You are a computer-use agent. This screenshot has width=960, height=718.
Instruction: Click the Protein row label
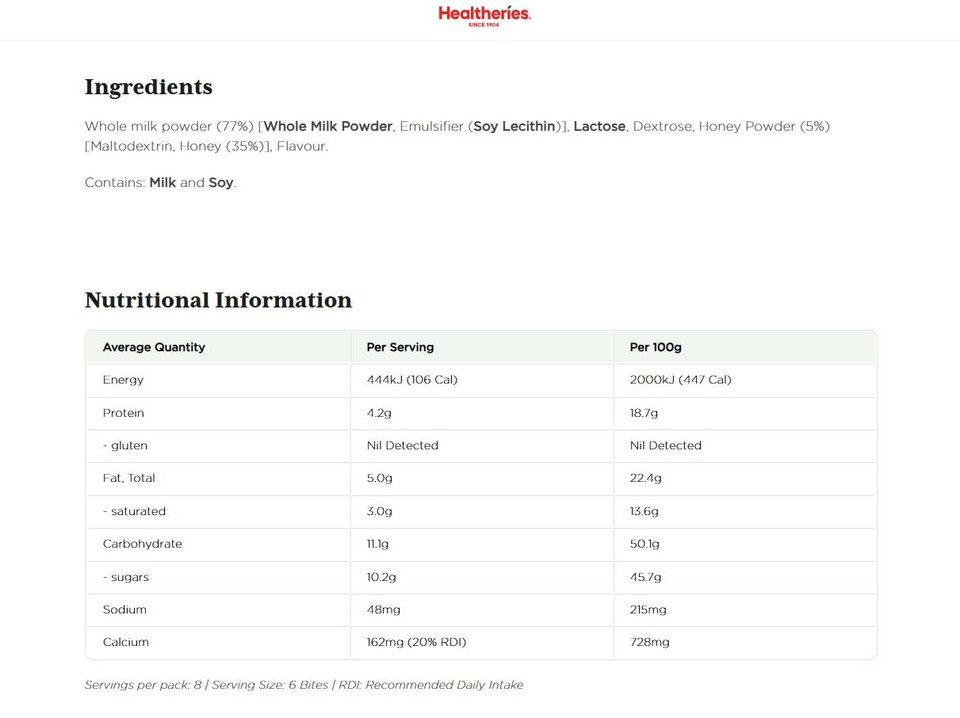[123, 413]
